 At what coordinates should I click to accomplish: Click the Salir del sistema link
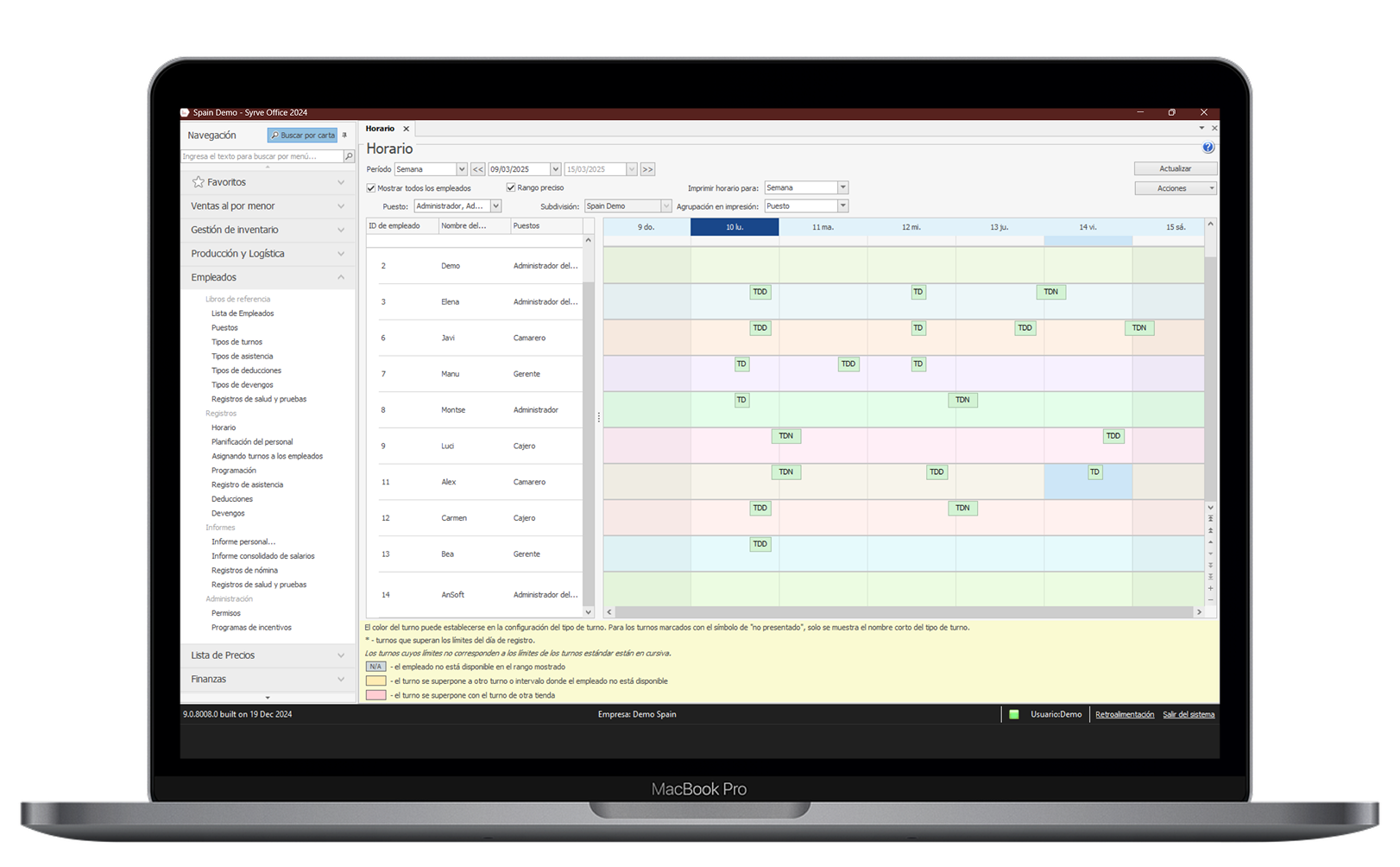pos(1188,714)
